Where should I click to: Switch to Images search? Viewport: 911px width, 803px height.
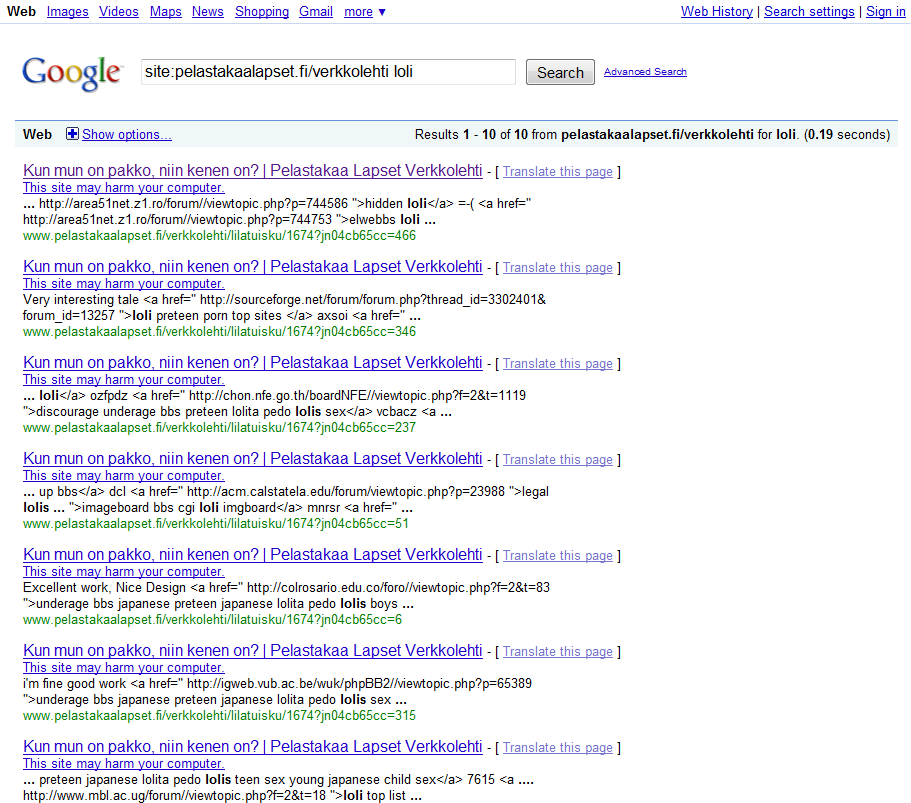coord(67,12)
